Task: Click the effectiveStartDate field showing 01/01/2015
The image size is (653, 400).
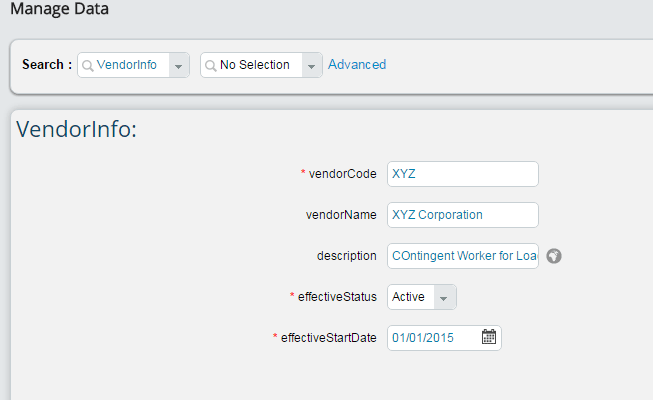Action: pyautogui.click(x=432, y=338)
